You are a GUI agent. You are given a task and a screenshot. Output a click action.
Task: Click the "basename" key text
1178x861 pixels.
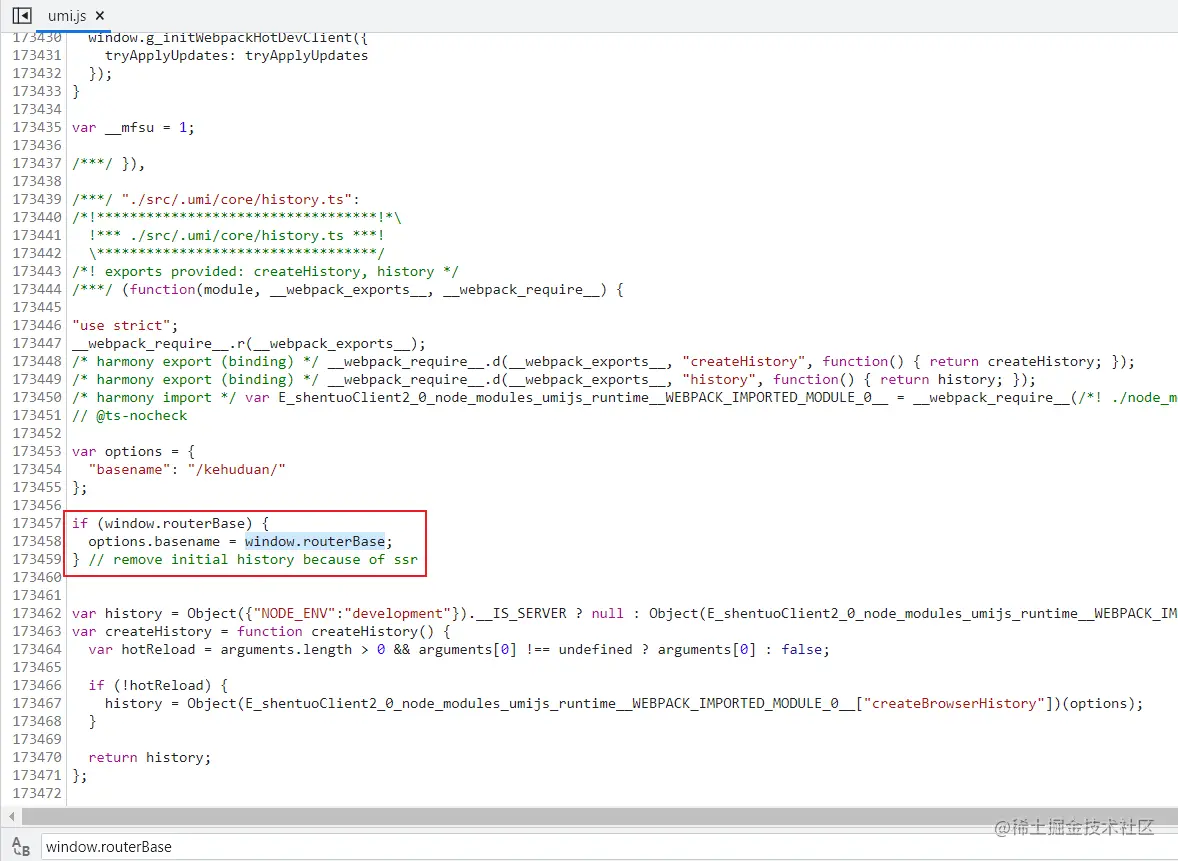[x=129, y=469]
